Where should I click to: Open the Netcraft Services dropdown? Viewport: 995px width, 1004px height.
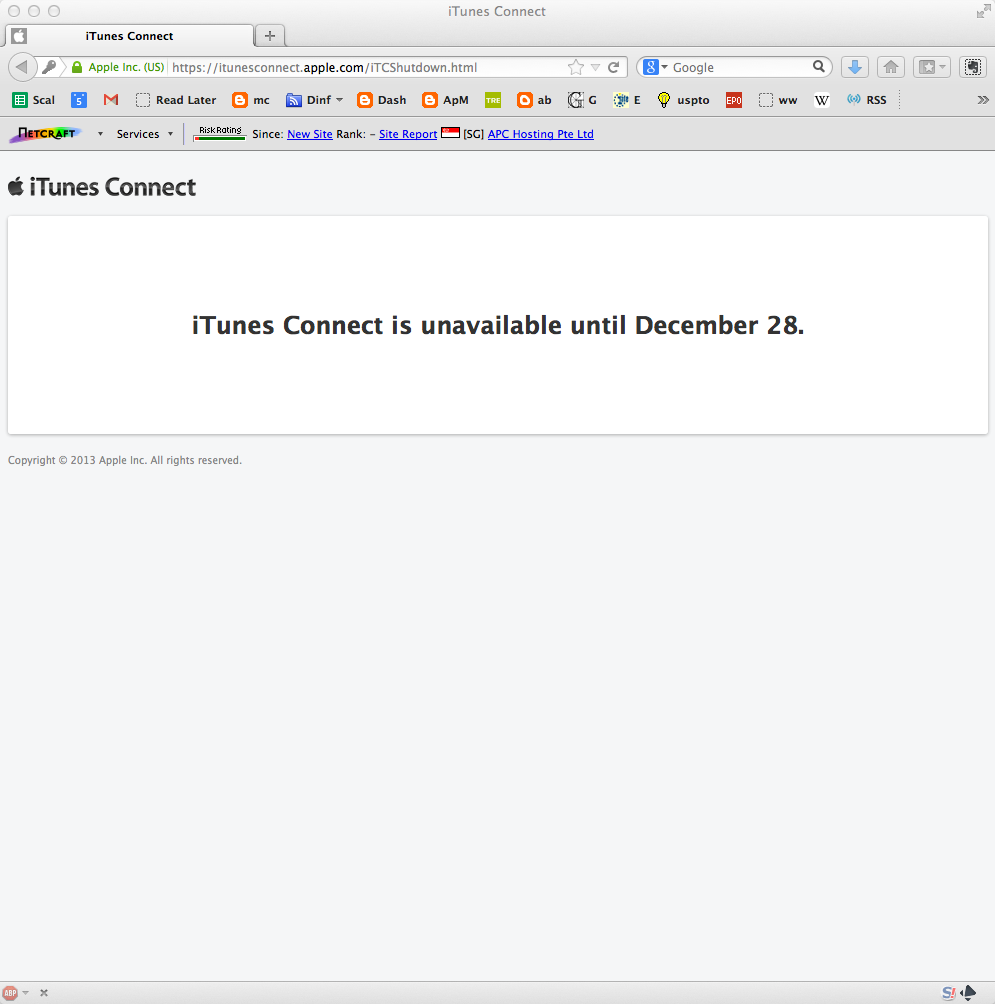pyautogui.click(x=145, y=134)
